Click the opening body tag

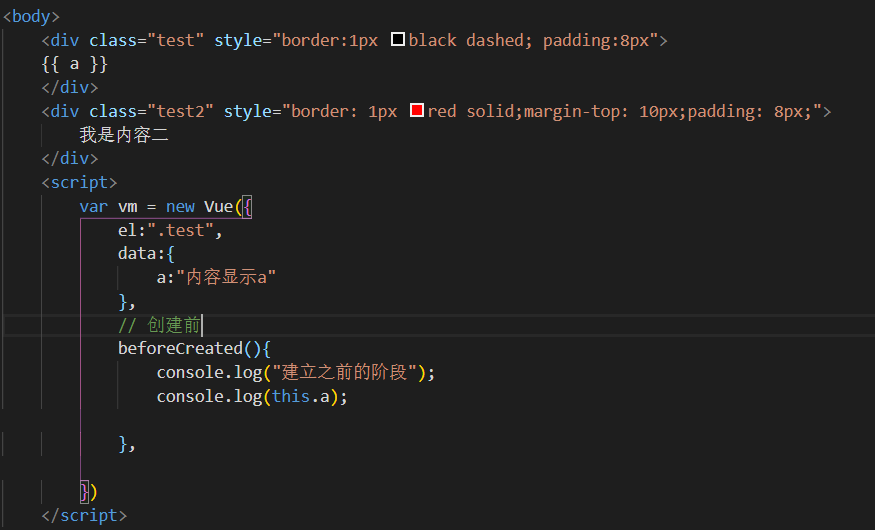coord(31,16)
